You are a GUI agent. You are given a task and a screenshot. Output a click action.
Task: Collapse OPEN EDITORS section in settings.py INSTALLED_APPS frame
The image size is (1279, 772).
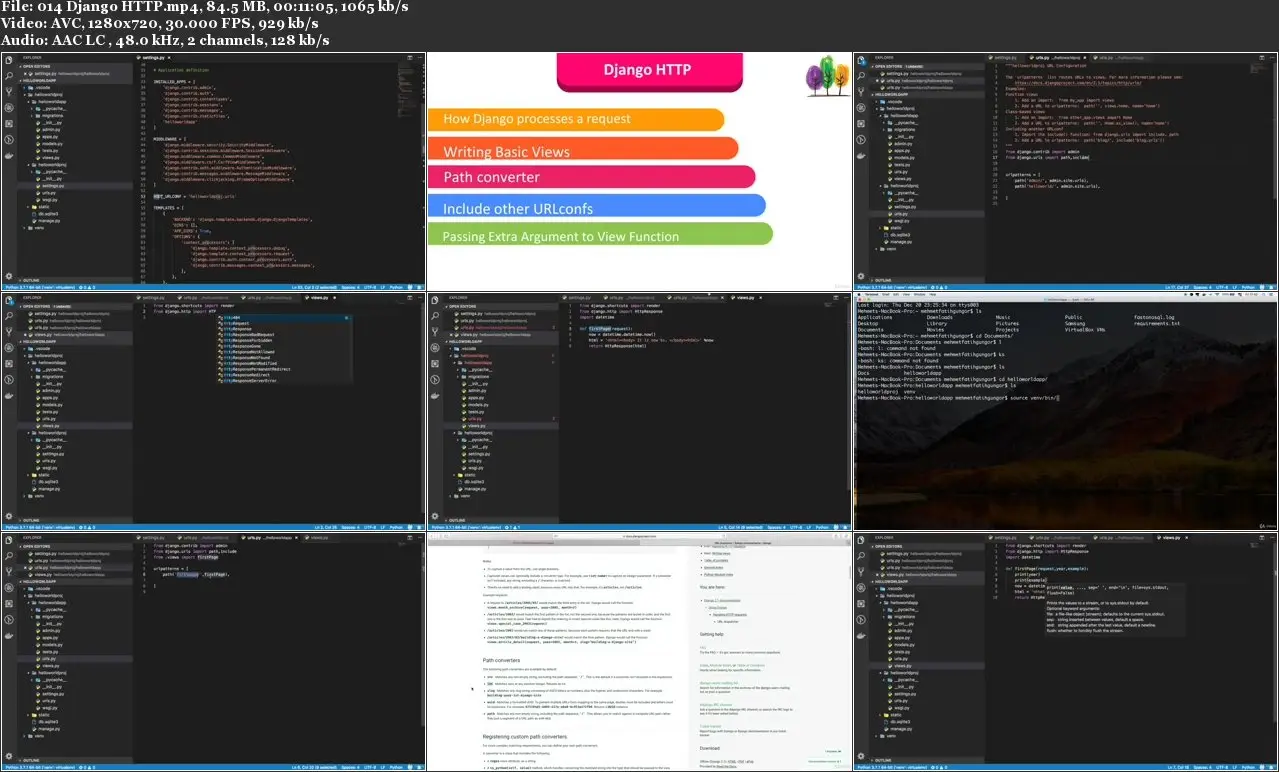tap(37, 66)
